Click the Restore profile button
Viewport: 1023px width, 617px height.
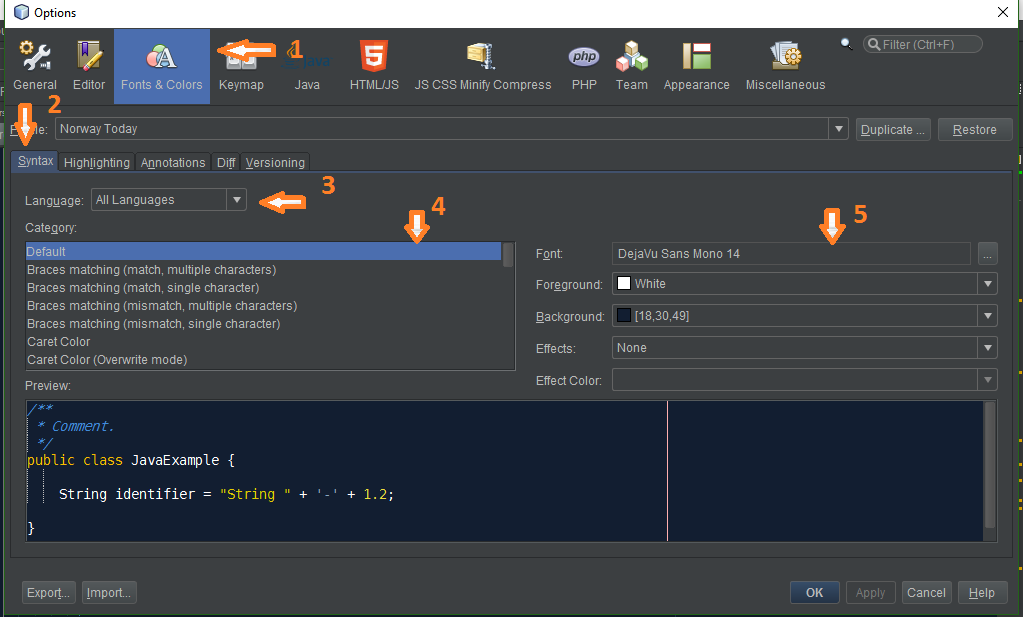click(975, 129)
